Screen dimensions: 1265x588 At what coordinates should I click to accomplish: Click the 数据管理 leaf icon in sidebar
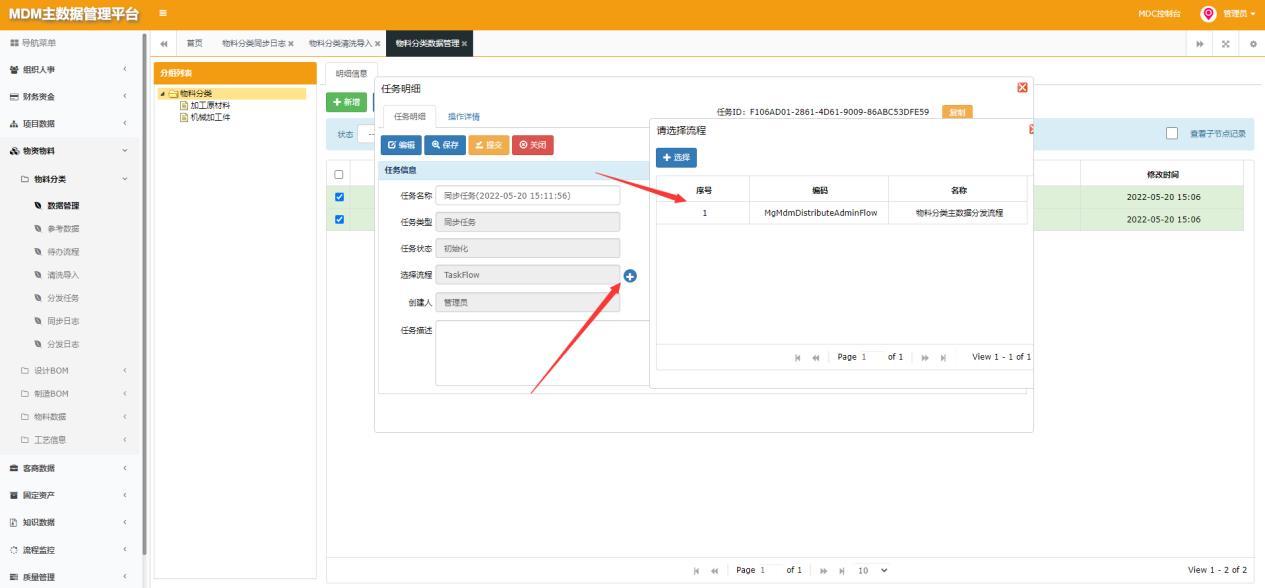39,206
